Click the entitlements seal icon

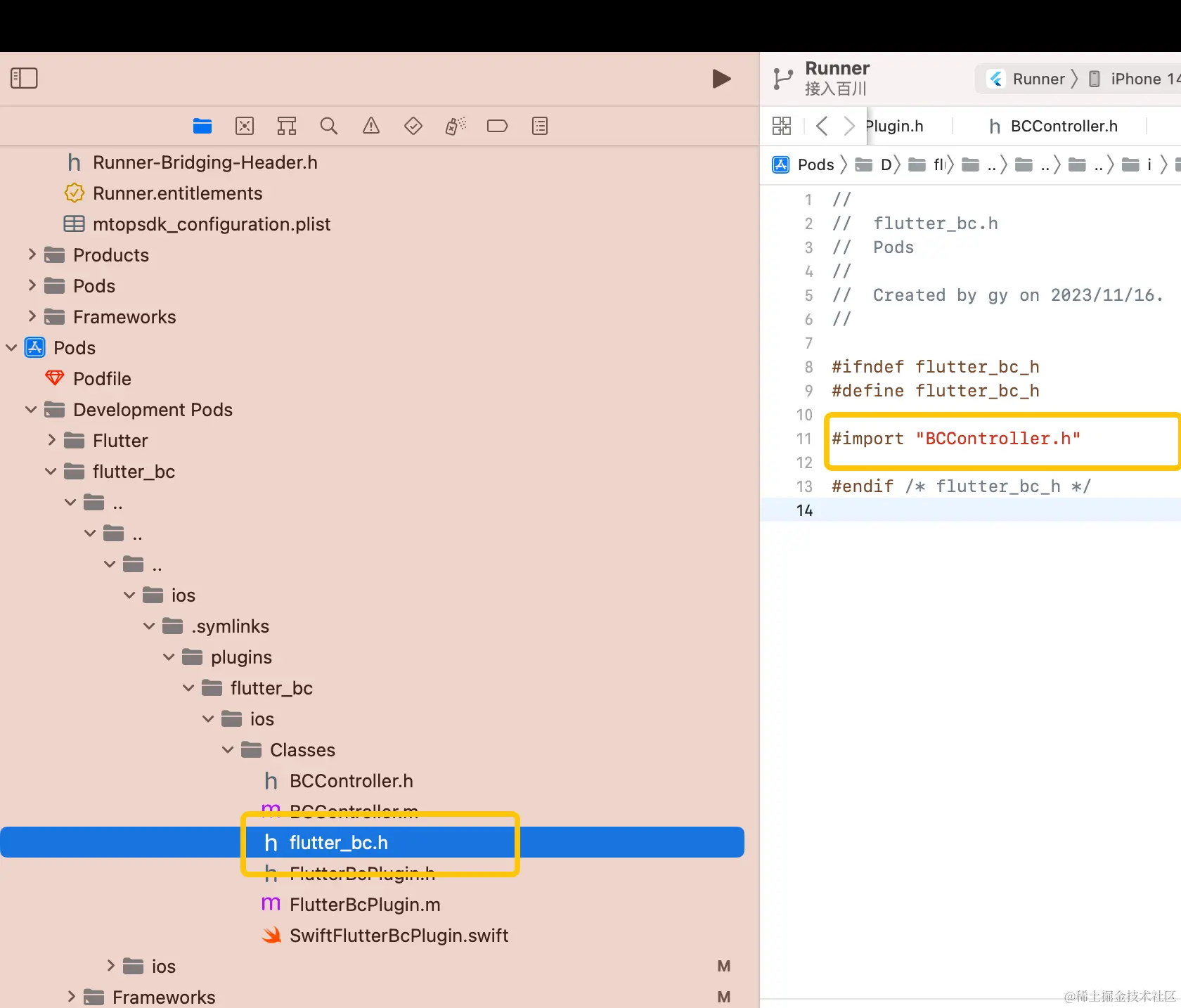click(x=74, y=193)
